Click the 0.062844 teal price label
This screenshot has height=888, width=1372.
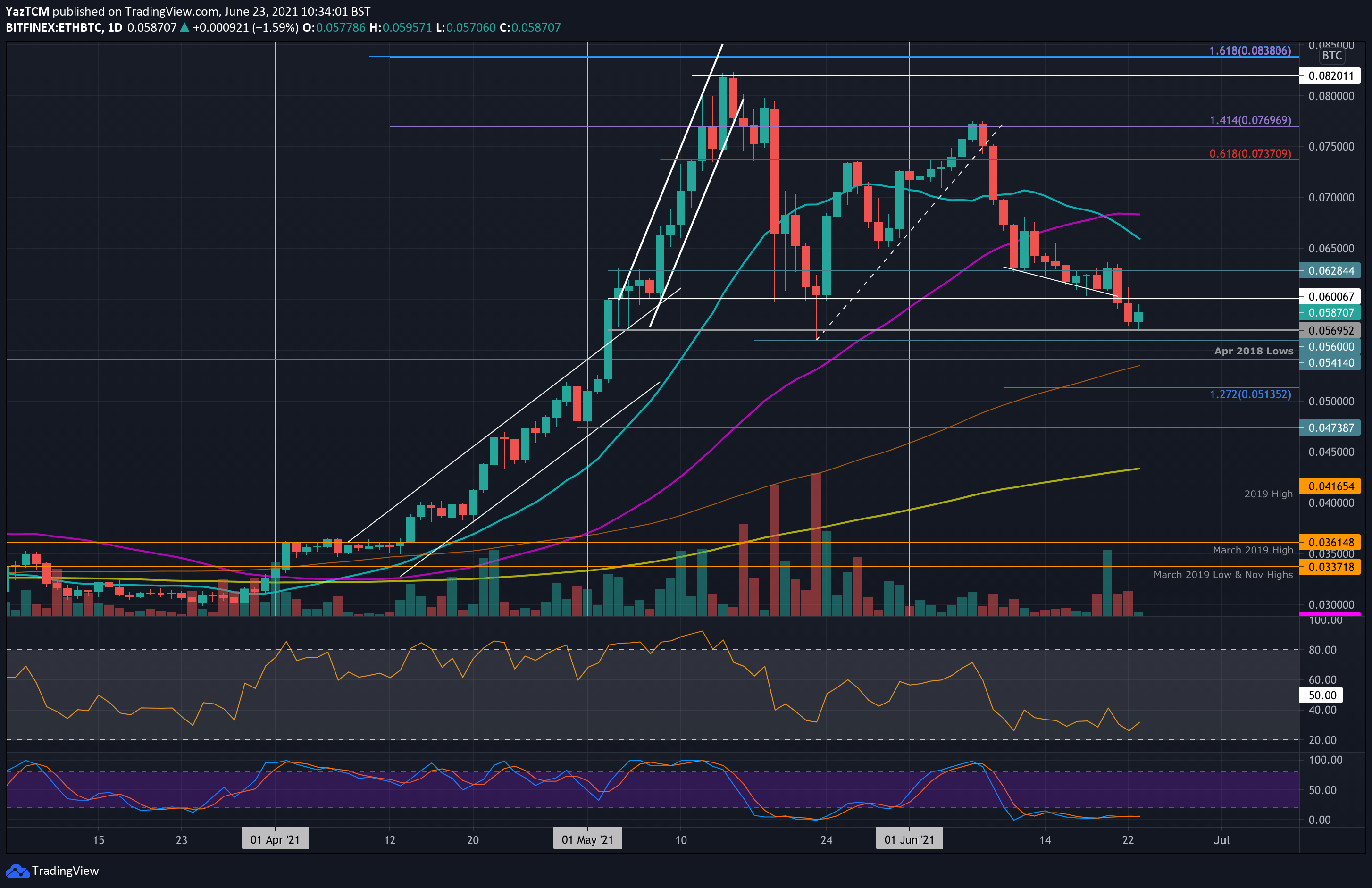(1330, 271)
